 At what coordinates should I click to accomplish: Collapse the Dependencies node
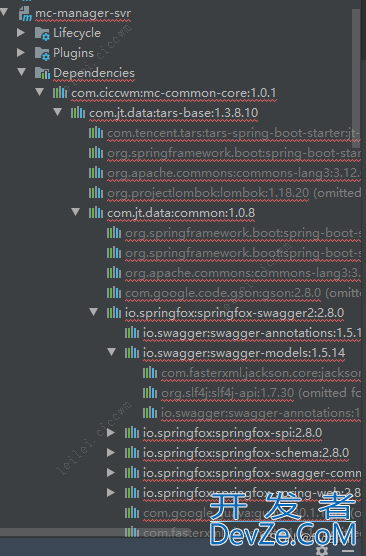[x=22, y=72]
